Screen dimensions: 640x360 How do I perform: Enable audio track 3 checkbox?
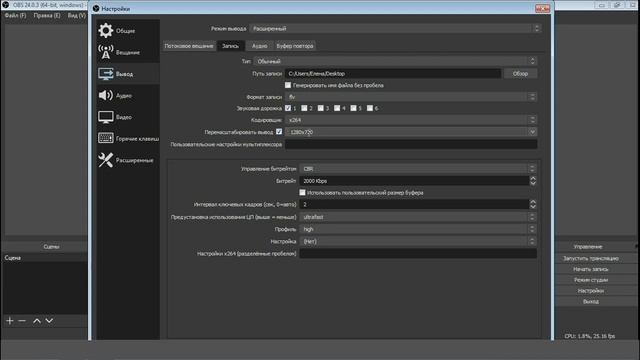(x=320, y=108)
